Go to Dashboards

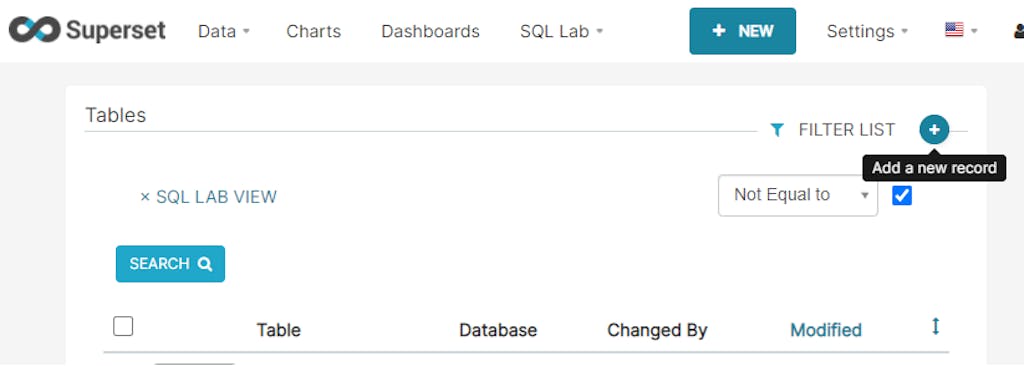click(430, 31)
